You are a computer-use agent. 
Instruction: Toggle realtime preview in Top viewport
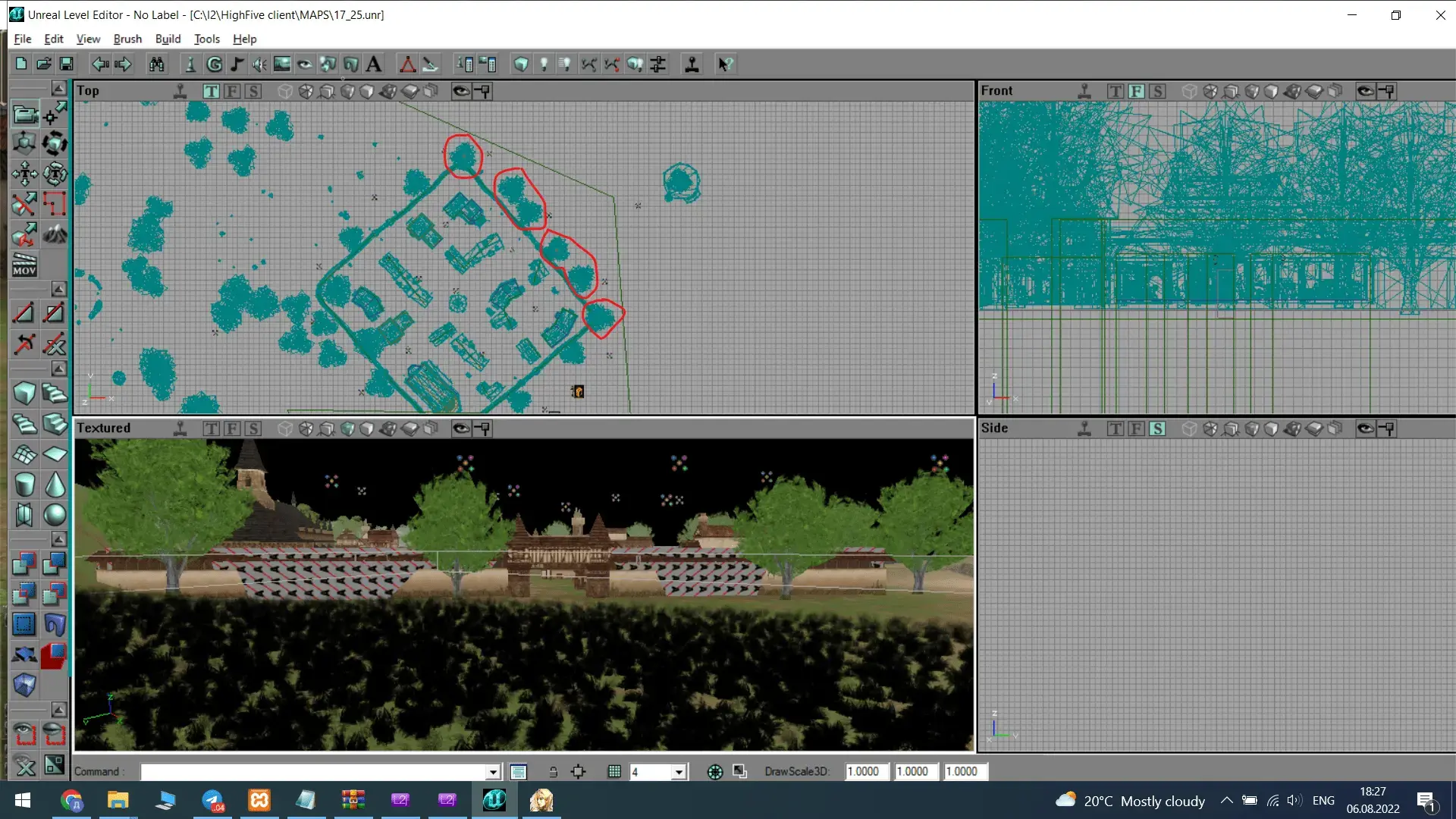pyautogui.click(x=180, y=91)
